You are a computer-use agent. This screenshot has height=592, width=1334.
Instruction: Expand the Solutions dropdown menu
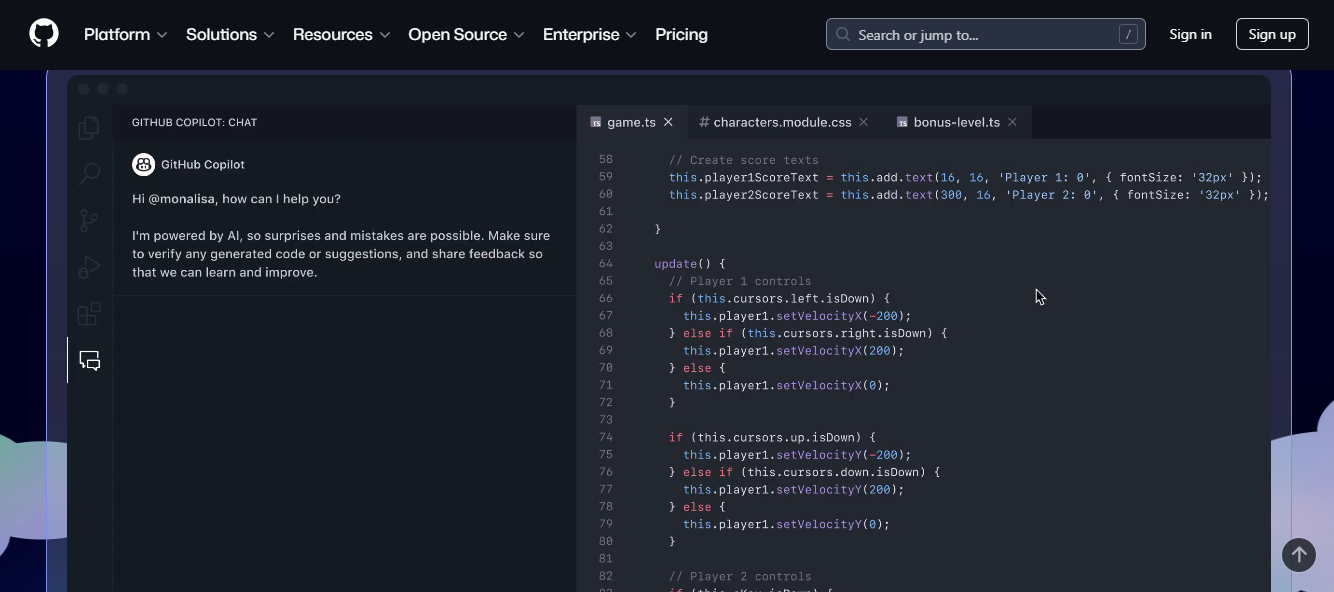point(230,34)
